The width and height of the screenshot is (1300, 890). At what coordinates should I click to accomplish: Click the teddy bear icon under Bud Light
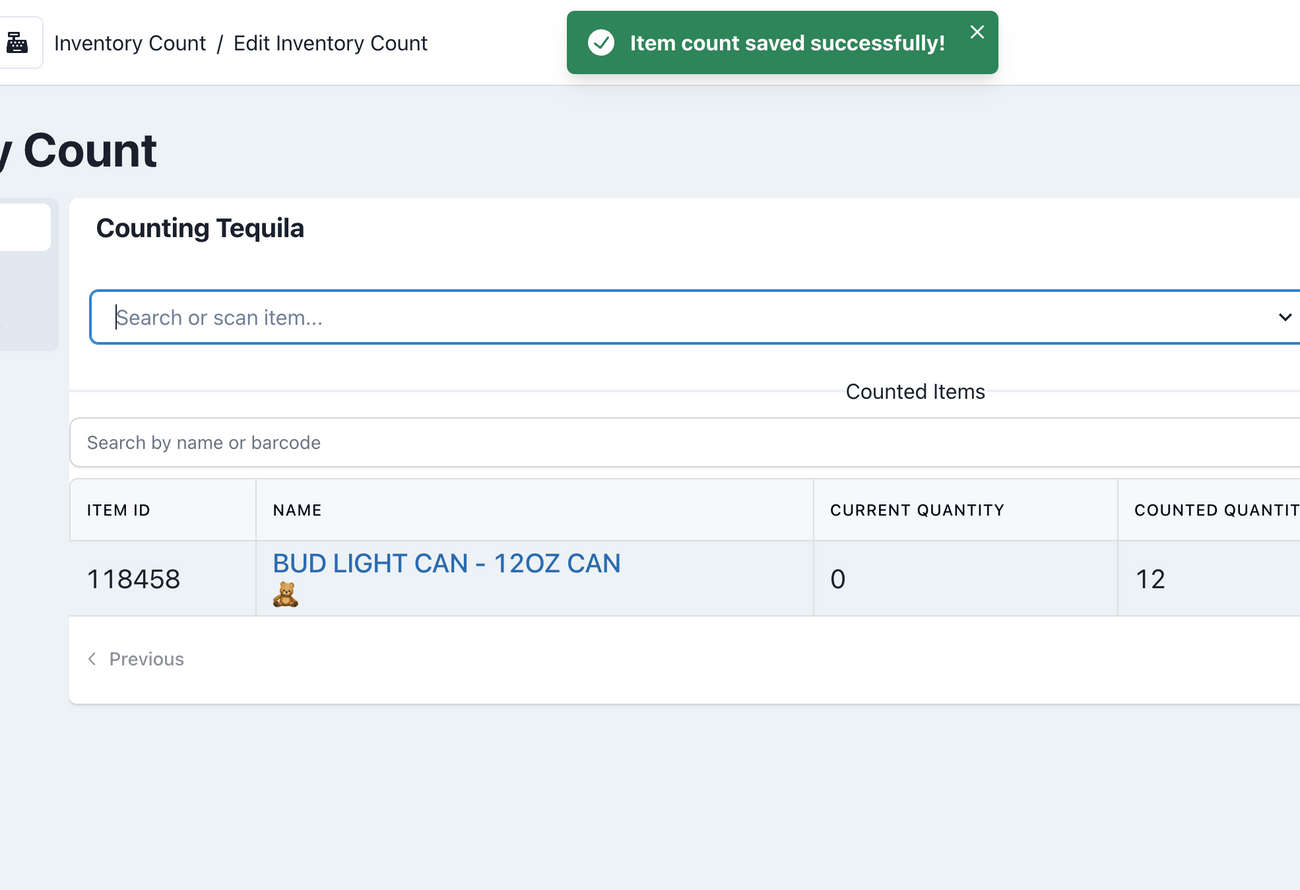285,595
